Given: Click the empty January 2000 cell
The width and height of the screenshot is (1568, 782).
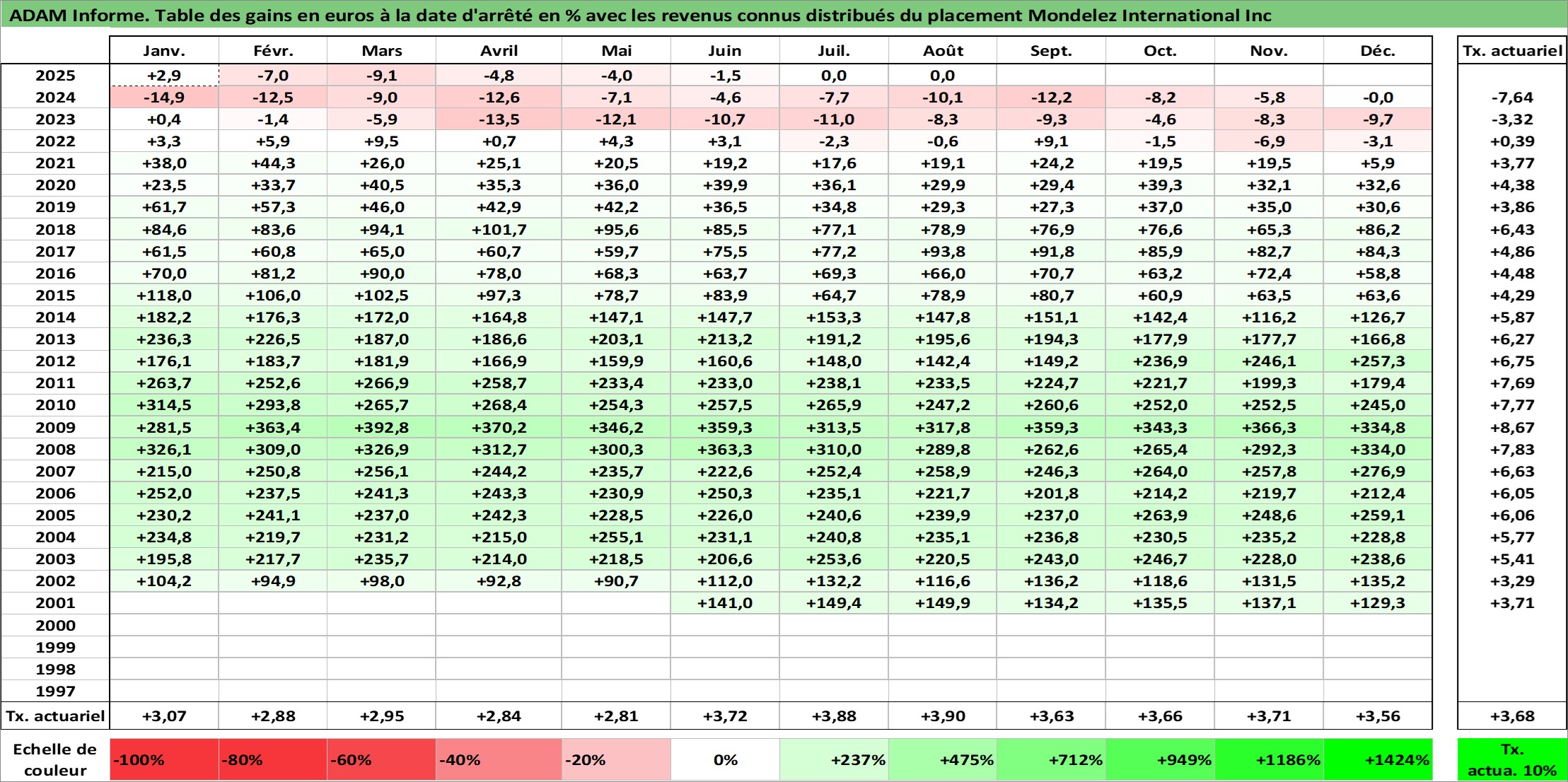Looking at the screenshot, I should point(164,626).
